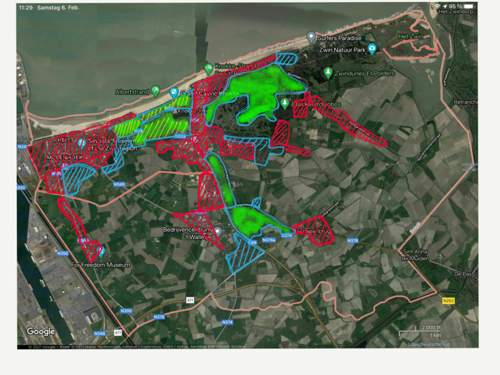Click the green beach pin on the coastline

(x=208, y=69)
